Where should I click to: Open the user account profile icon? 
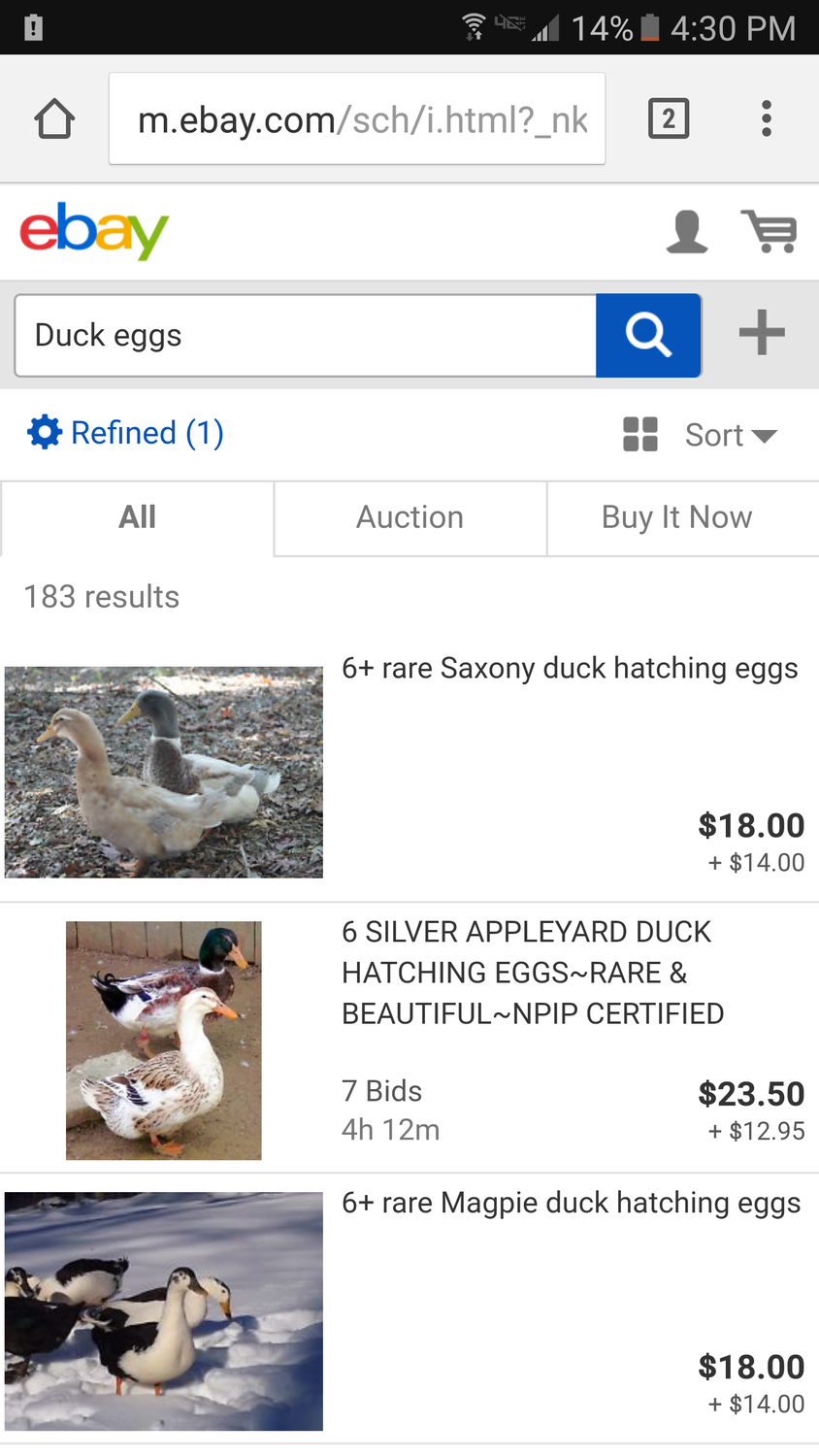pos(686,232)
